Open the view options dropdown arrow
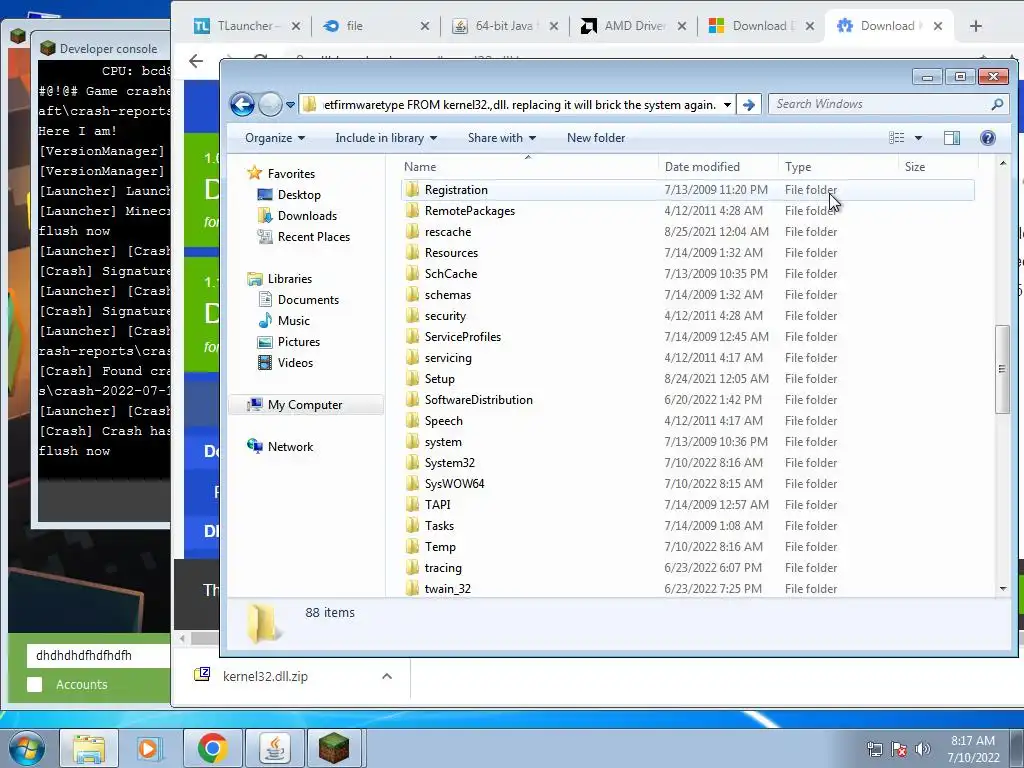 click(918, 138)
